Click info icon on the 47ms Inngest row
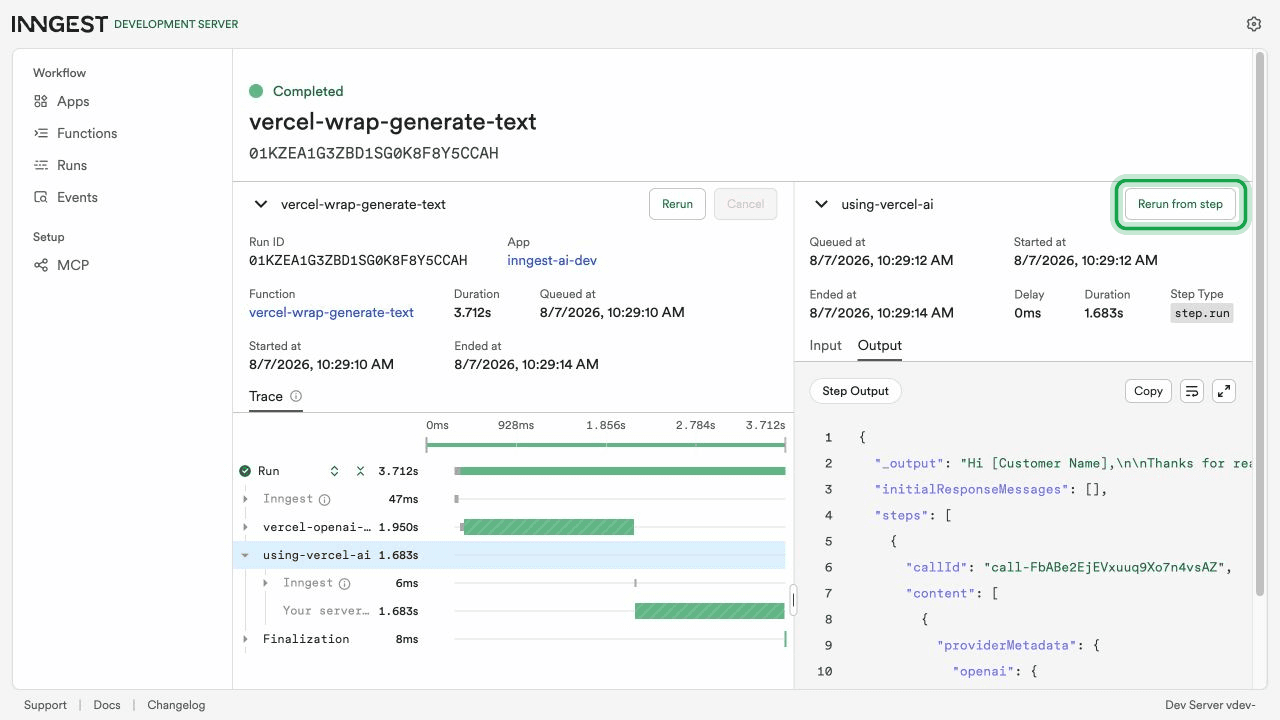 pyautogui.click(x=324, y=499)
